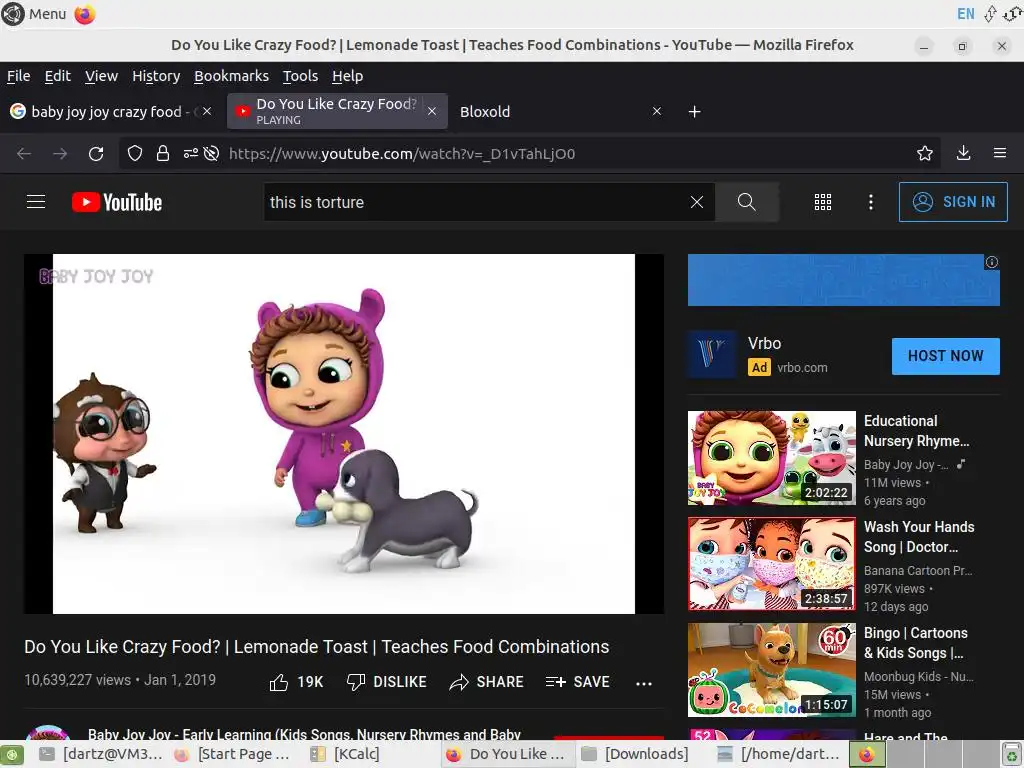Open the File menu
Image resolution: width=1024 pixels, height=768 pixels.
[18, 76]
